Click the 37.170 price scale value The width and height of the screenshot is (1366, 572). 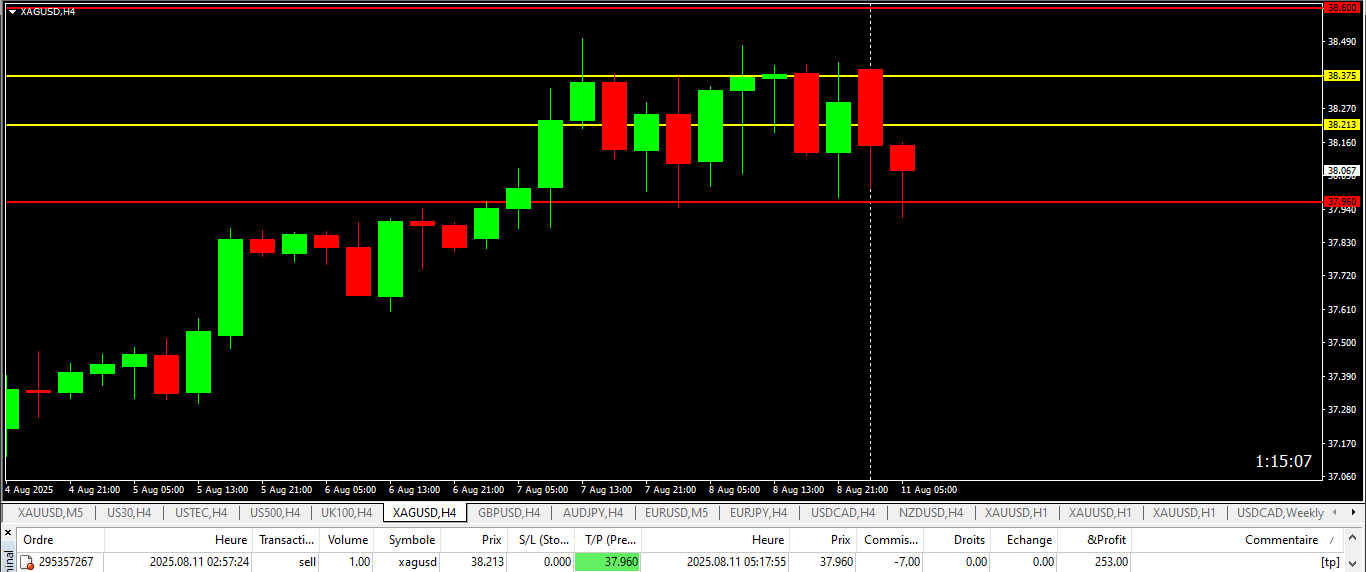click(x=1342, y=443)
